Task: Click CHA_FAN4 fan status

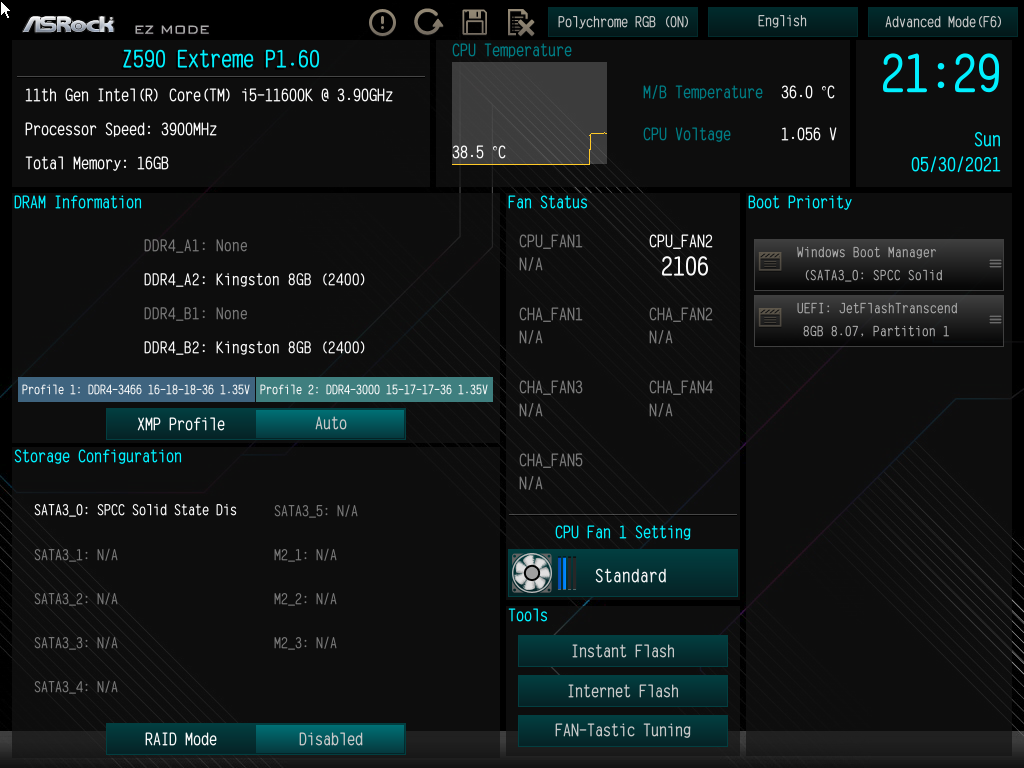Action: click(x=680, y=399)
